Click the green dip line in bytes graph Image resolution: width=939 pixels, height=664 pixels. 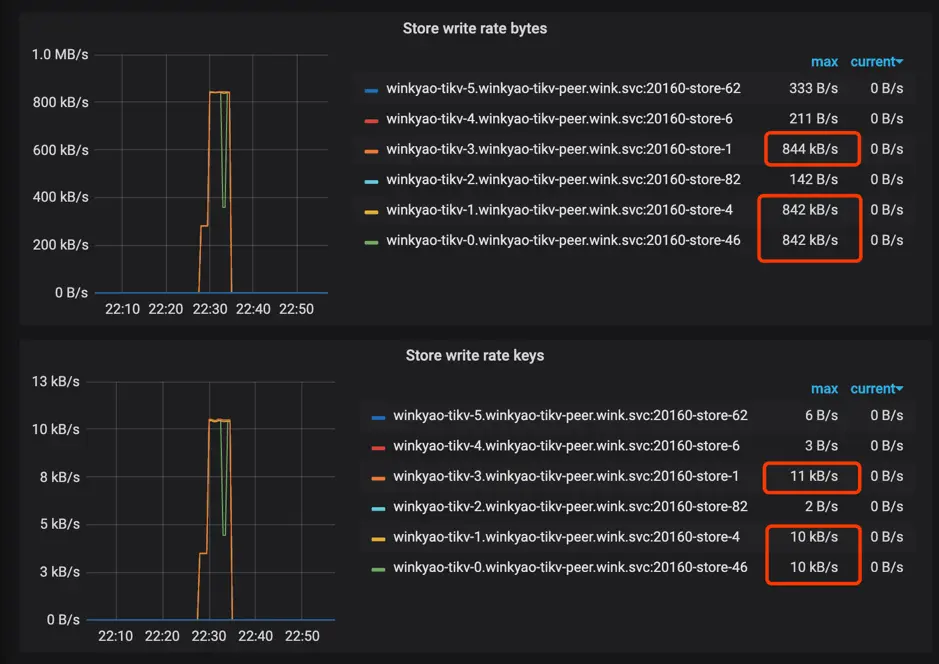tap(223, 150)
